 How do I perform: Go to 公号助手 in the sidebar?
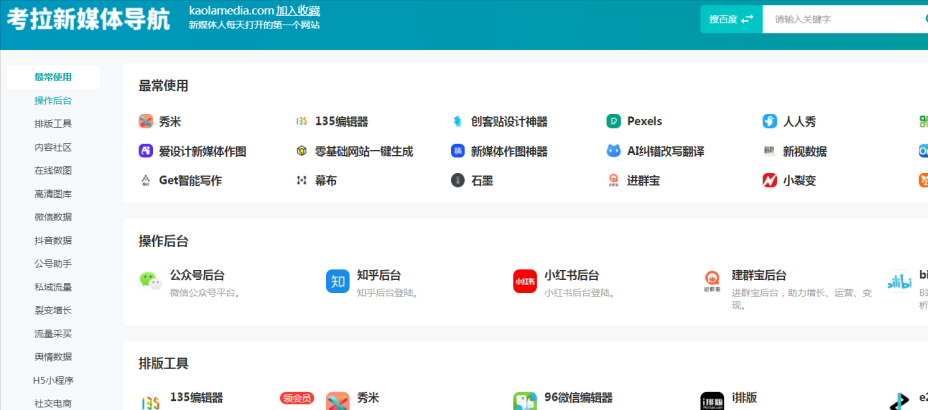[x=53, y=263]
